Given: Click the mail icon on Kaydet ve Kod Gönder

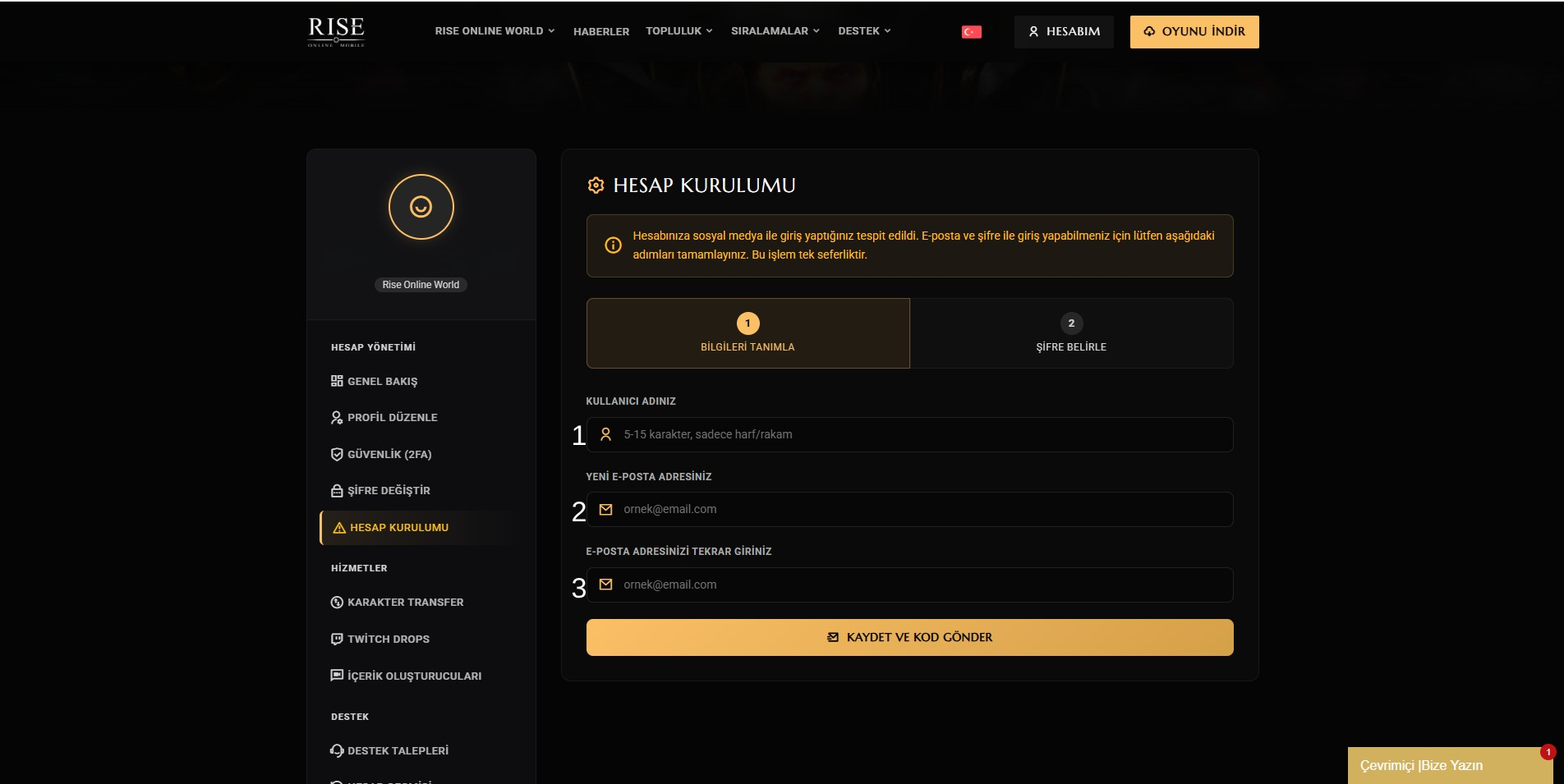Looking at the screenshot, I should click(833, 637).
